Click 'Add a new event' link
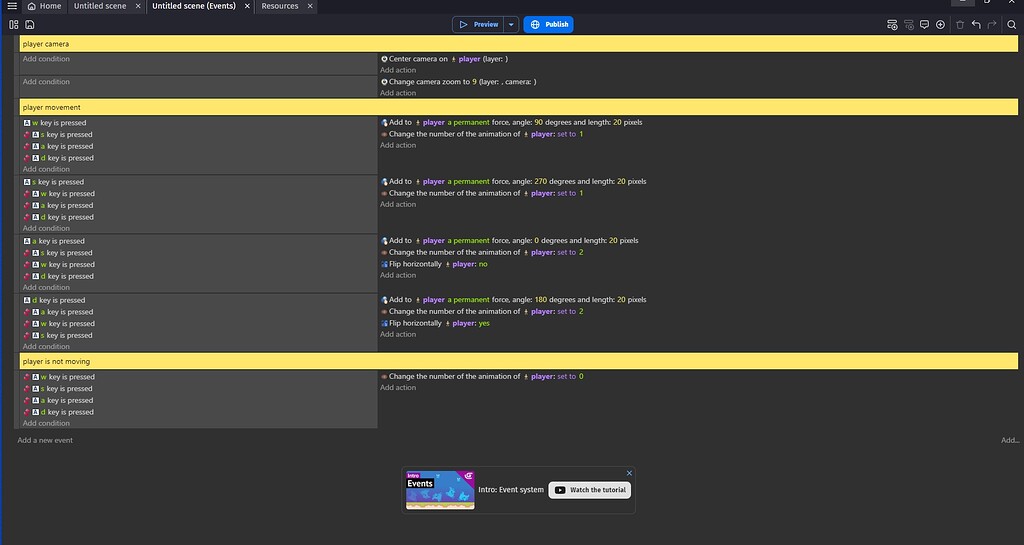This screenshot has height=545, width=1024. (x=45, y=441)
